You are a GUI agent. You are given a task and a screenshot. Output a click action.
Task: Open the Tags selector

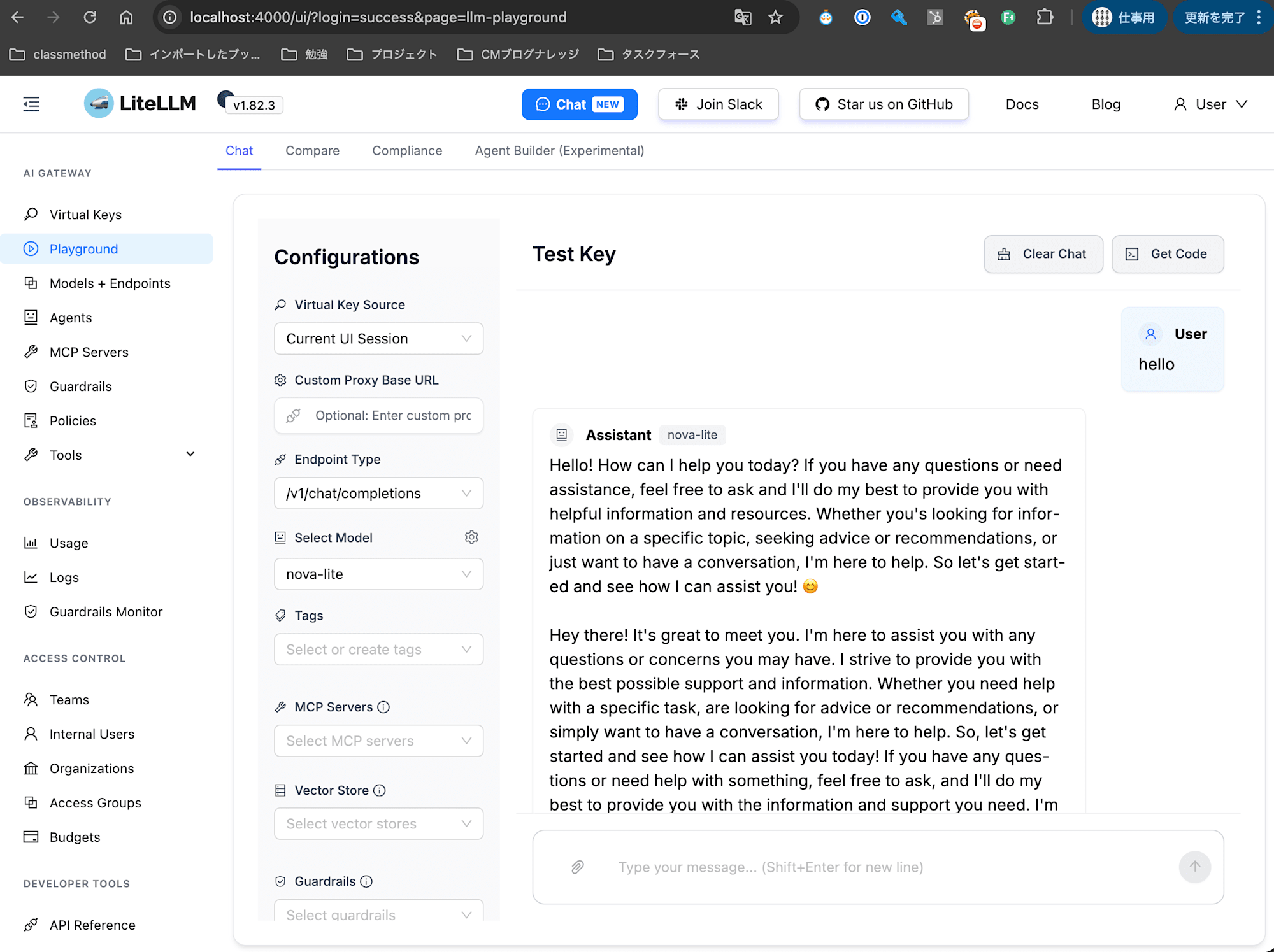378,650
